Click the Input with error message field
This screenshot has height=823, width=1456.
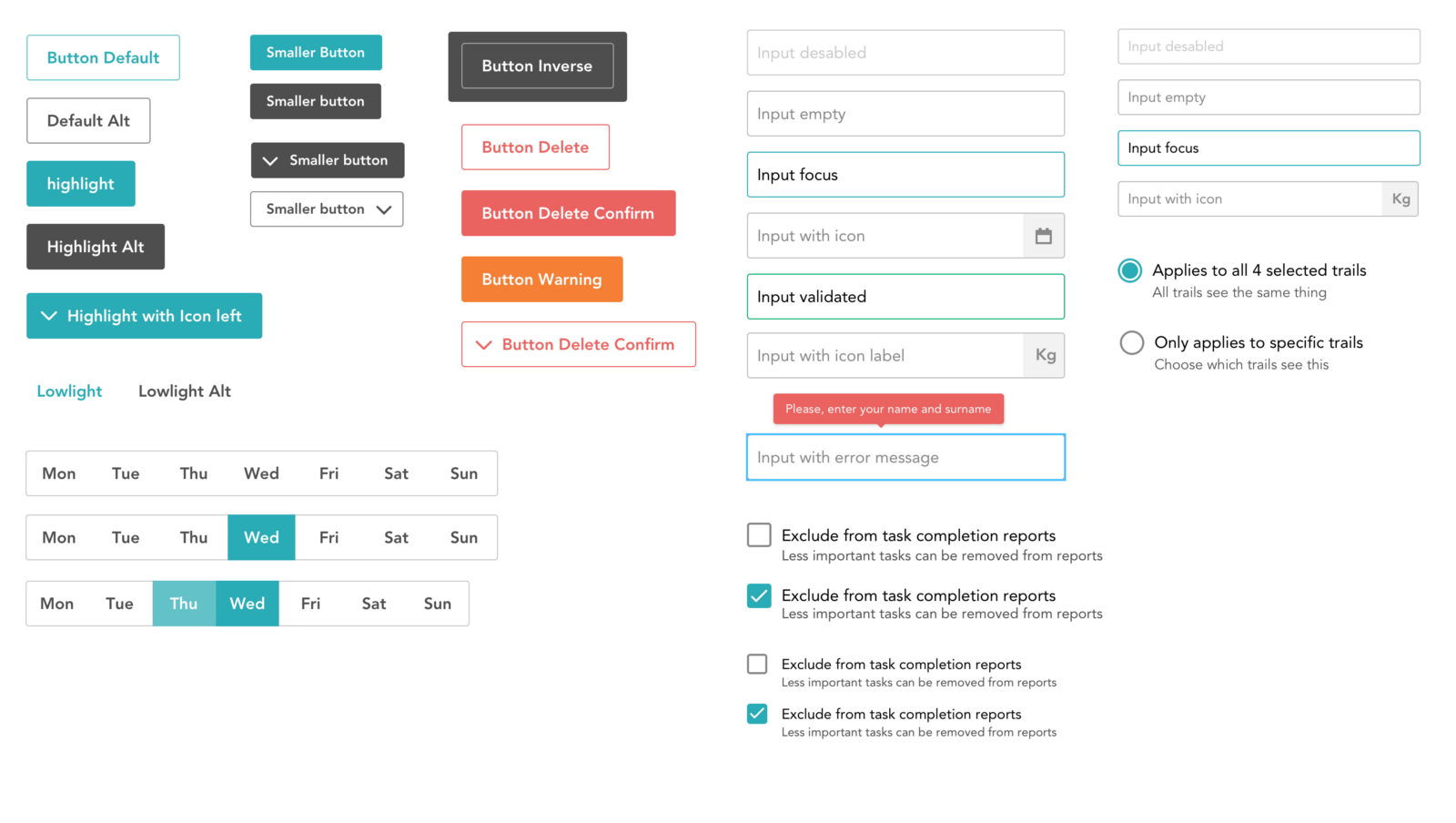[905, 457]
